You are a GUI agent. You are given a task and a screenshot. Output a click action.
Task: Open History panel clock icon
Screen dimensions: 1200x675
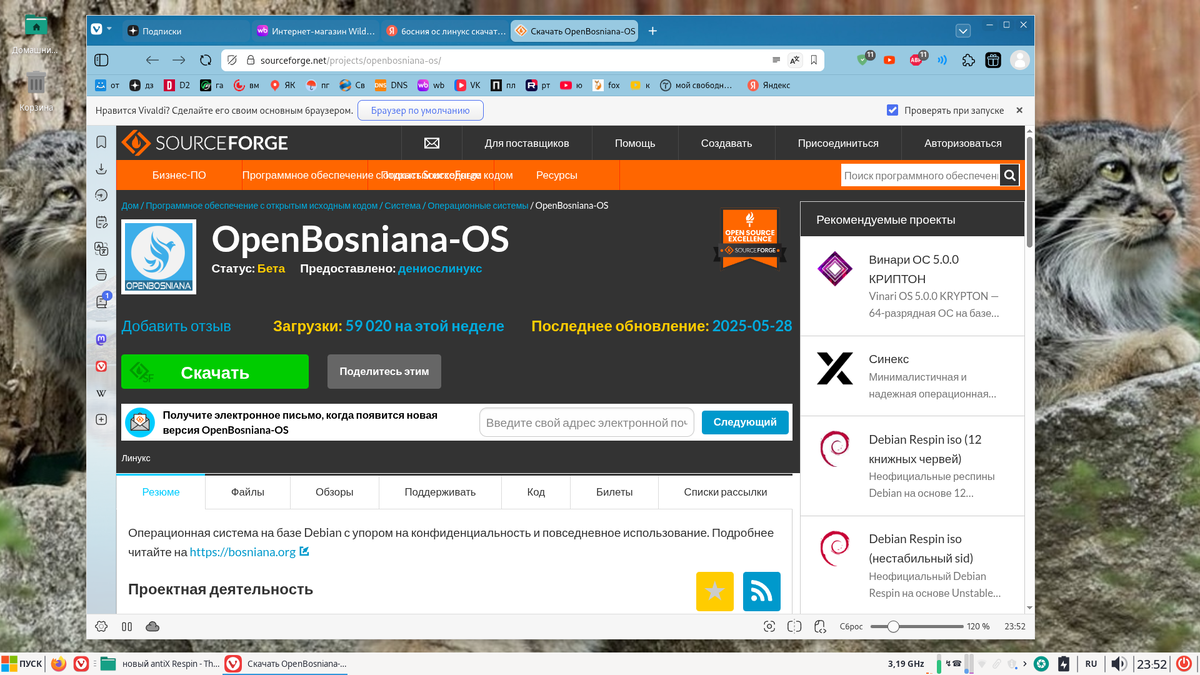click(101, 196)
